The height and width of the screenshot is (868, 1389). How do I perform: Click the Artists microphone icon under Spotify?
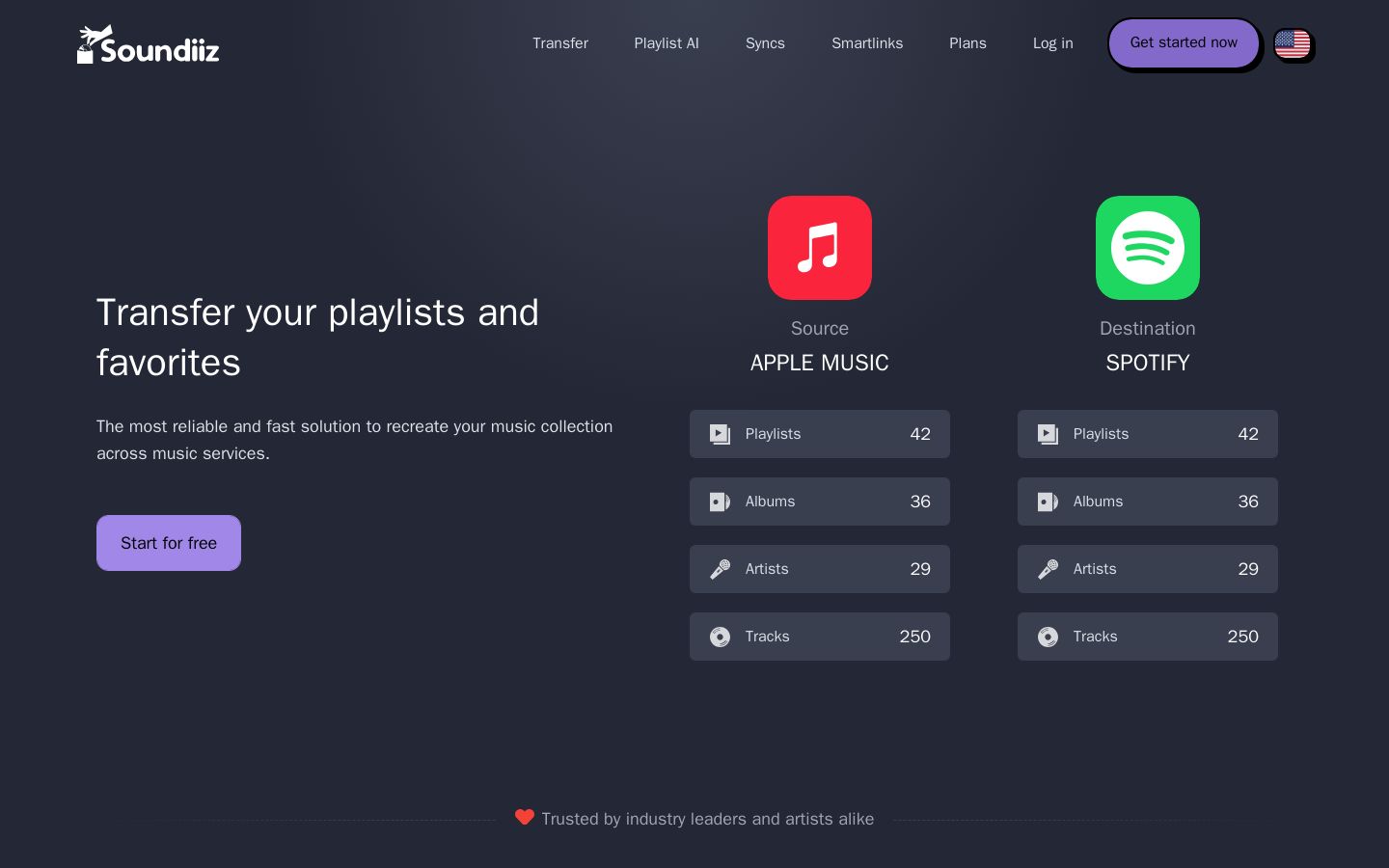pyautogui.click(x=1048, y=569)
